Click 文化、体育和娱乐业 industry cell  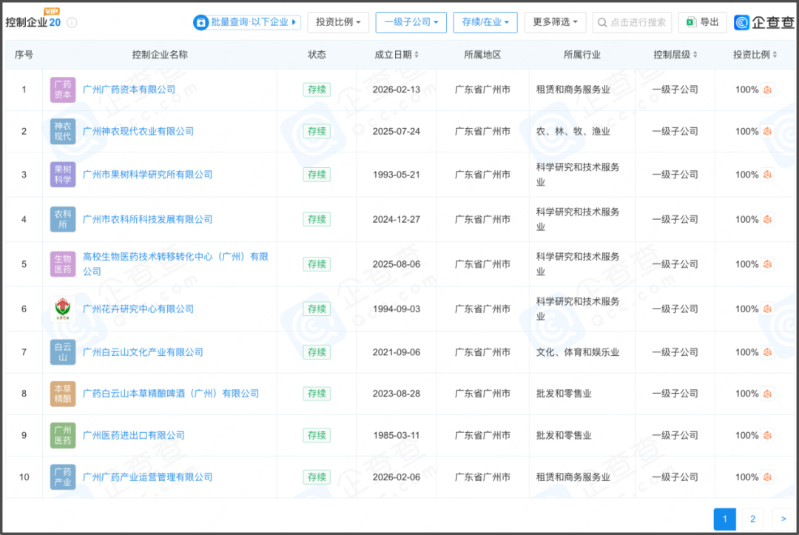(577, 353)
